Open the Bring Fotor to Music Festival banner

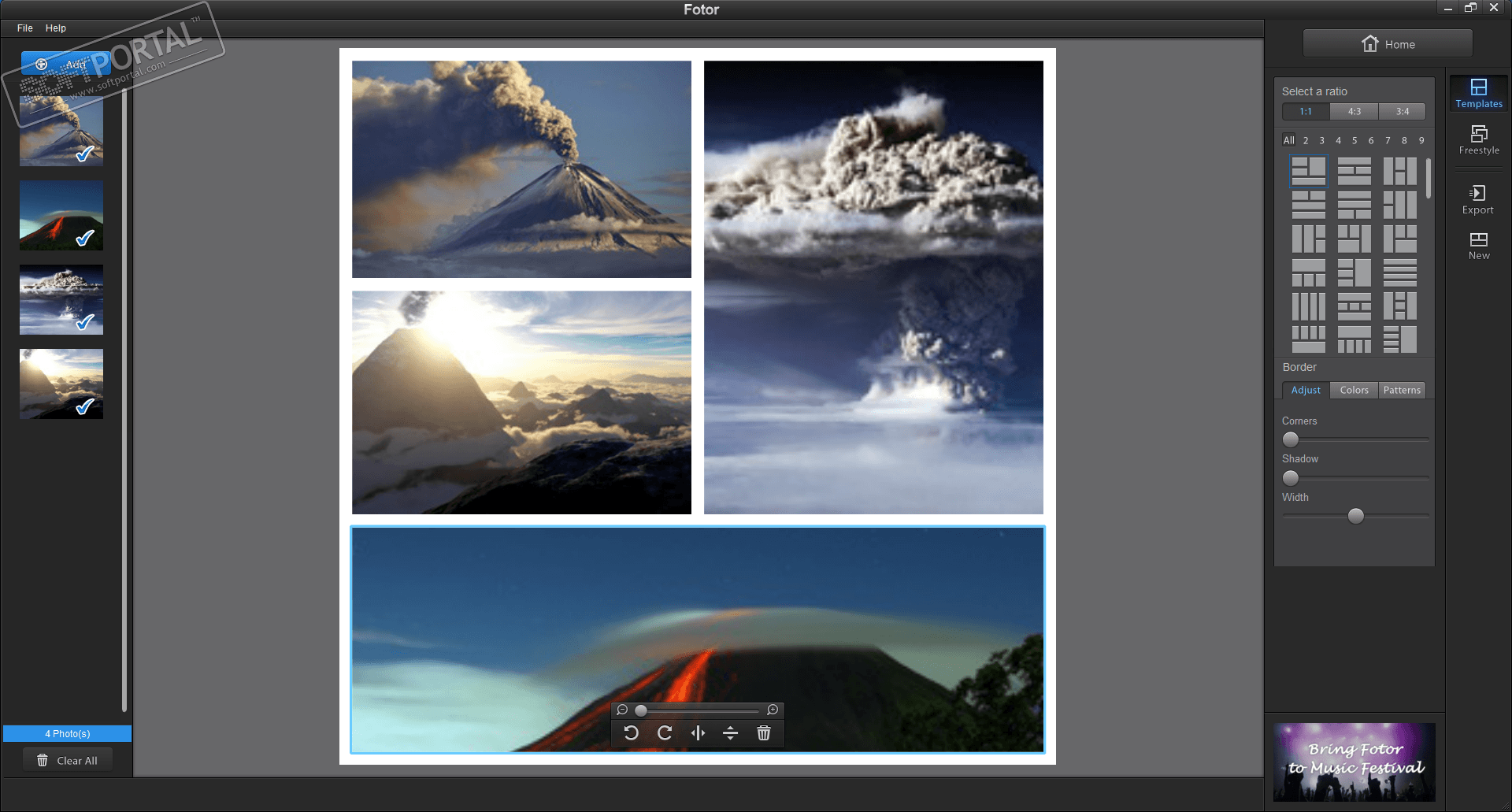point(1354,762)
